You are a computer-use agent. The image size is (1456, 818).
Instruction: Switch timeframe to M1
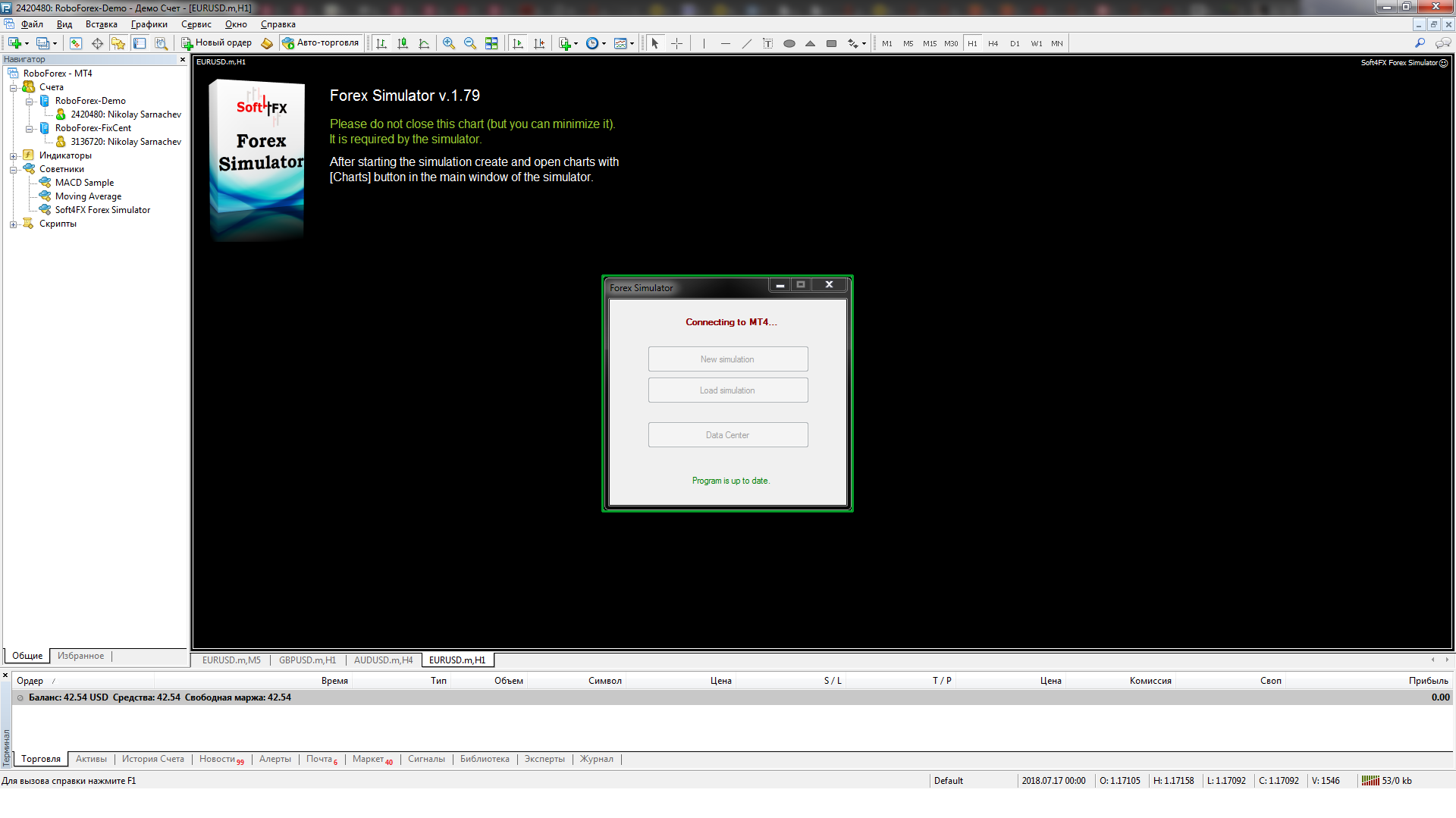(887, 43)
